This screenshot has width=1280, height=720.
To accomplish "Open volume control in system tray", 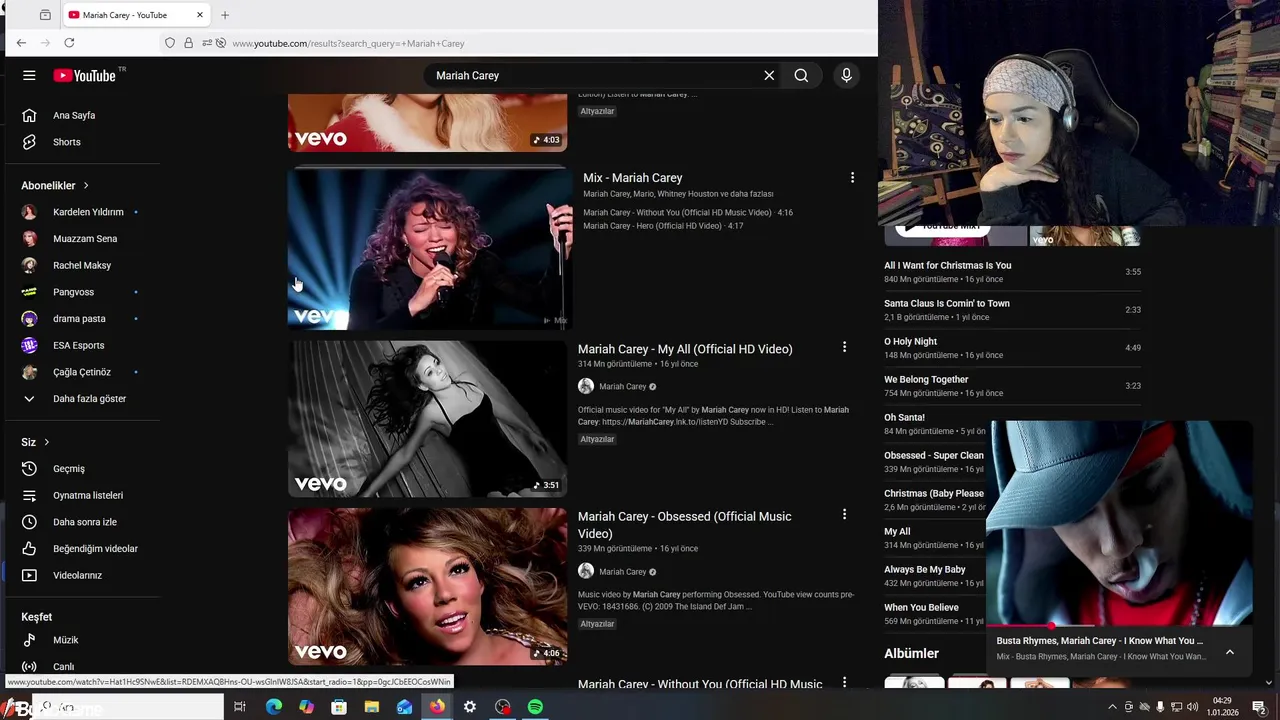I will 1192,707.
